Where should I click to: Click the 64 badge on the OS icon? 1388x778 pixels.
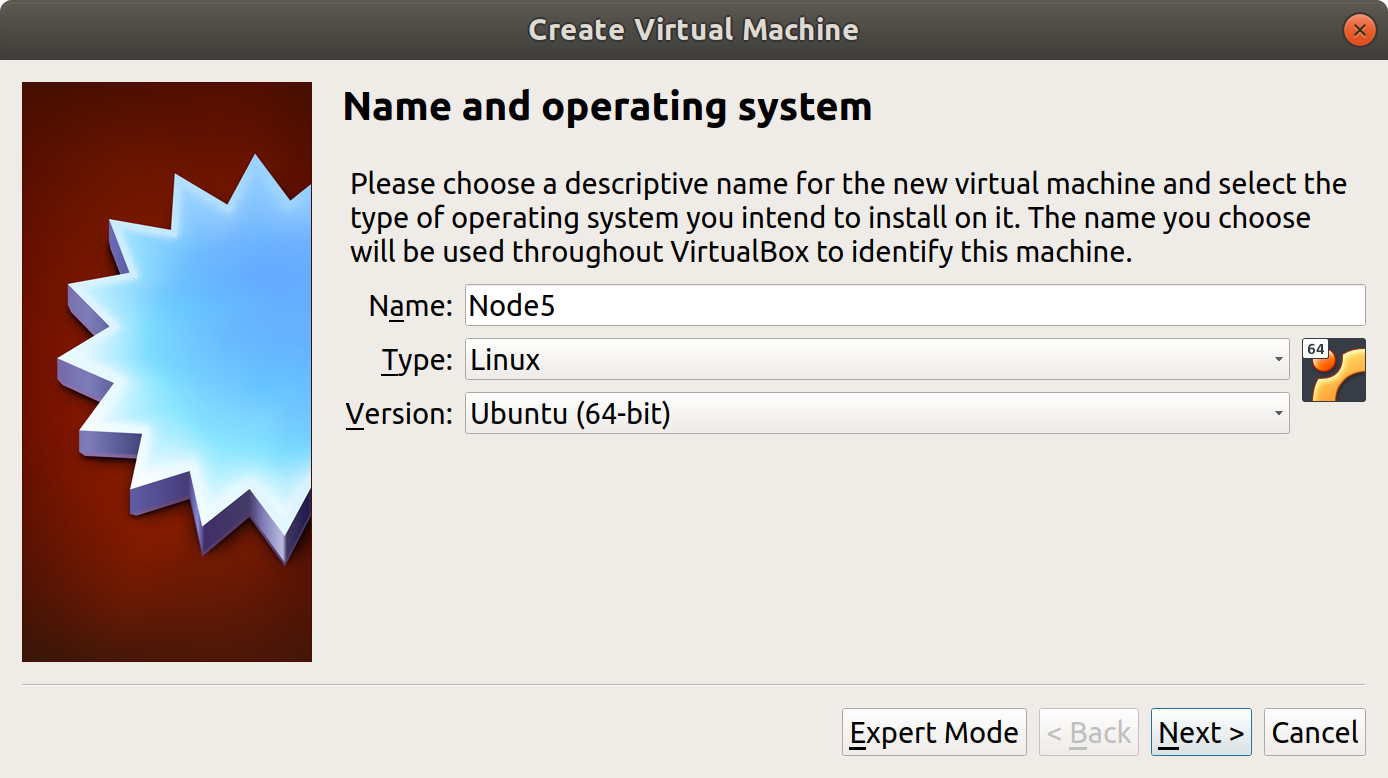1315,350
